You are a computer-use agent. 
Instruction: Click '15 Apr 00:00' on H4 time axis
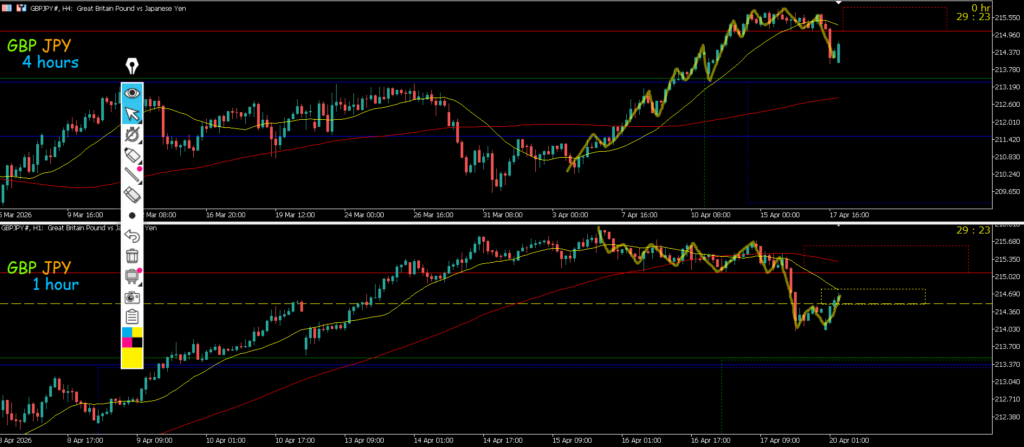click(x=778, y=214)
